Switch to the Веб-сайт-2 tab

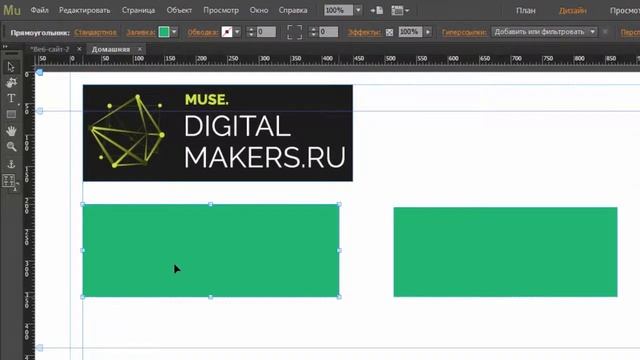(50, 49)
